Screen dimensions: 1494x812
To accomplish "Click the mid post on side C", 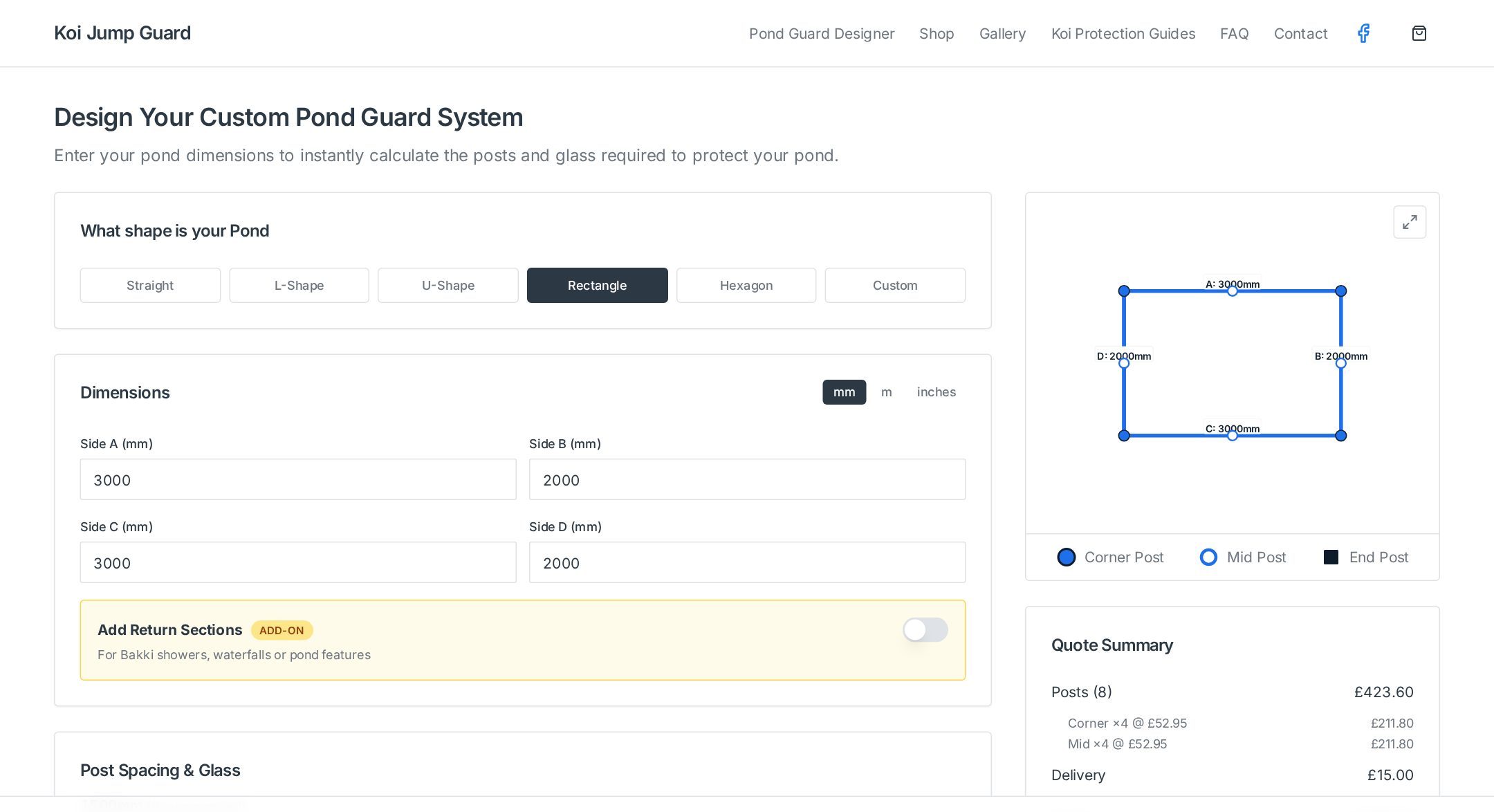I will pos(1233,436).
